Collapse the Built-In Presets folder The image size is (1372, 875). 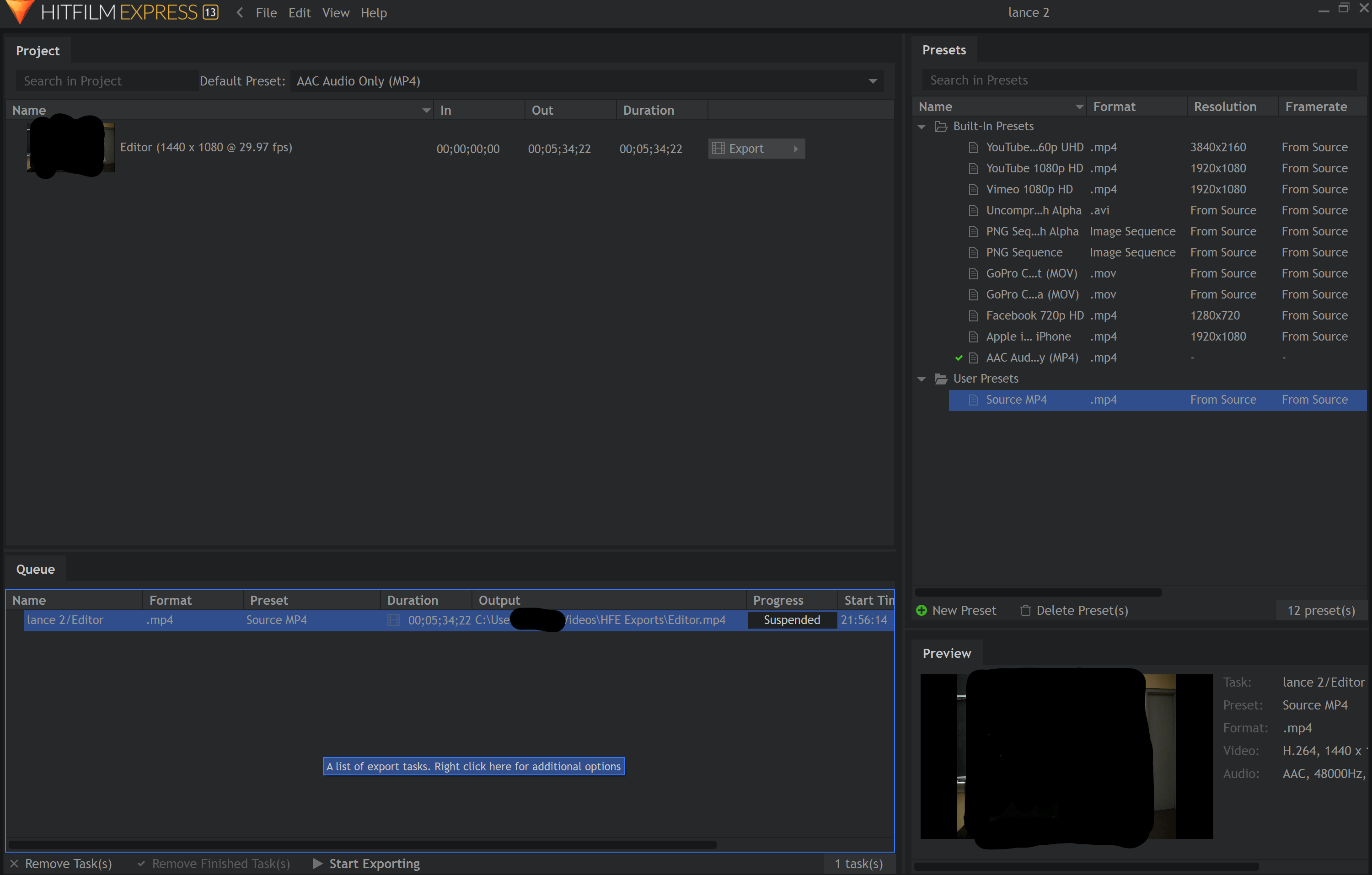point(922,127)
